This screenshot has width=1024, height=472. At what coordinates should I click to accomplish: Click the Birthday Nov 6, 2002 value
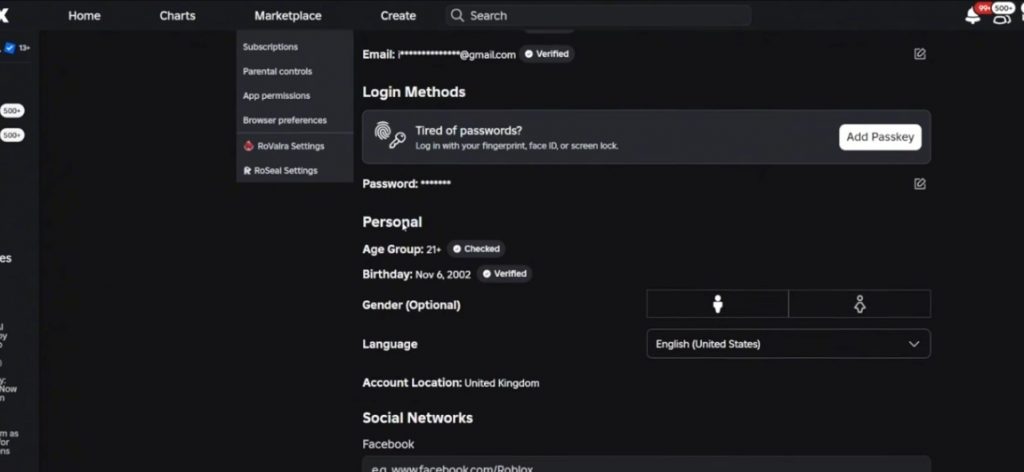point(443,274)
